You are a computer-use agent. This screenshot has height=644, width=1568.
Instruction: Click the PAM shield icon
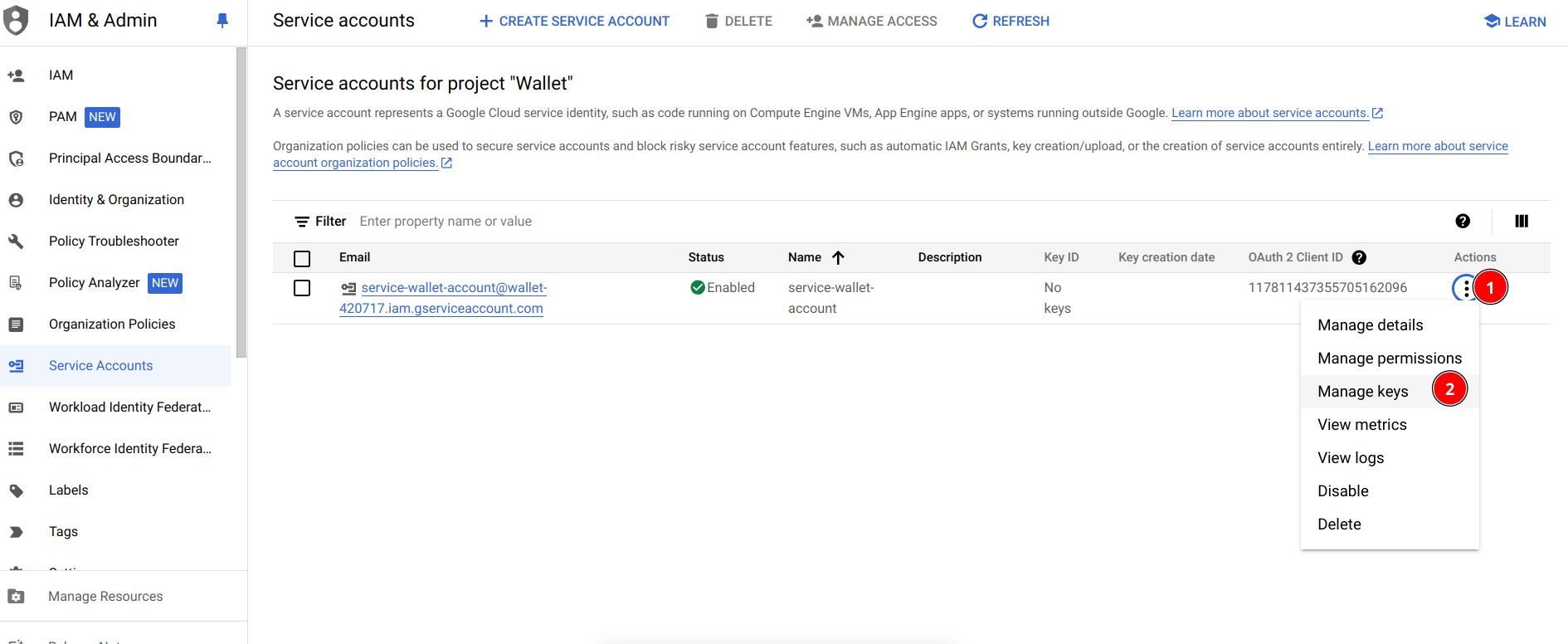[x=16, y=117]
